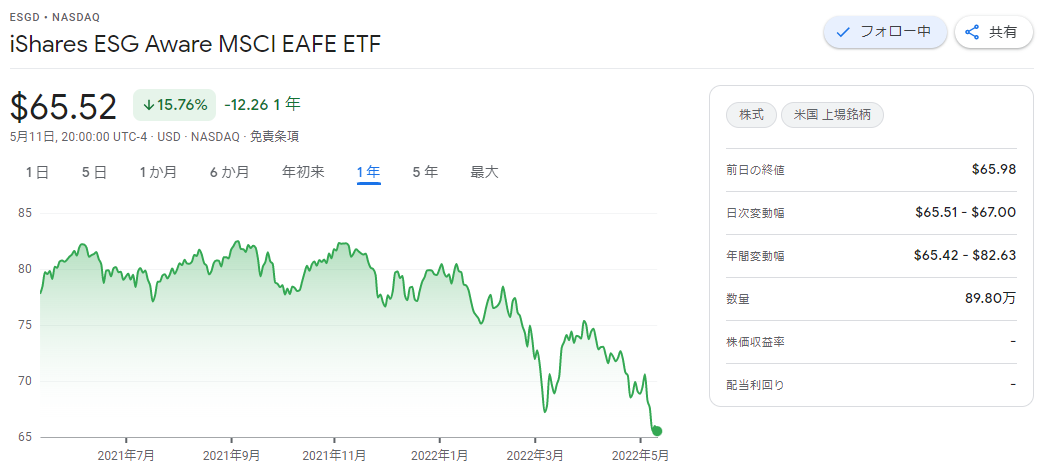Select the 5日 range tab
The height and width of the screenshot is (474, 1051).
pos(95,172)
